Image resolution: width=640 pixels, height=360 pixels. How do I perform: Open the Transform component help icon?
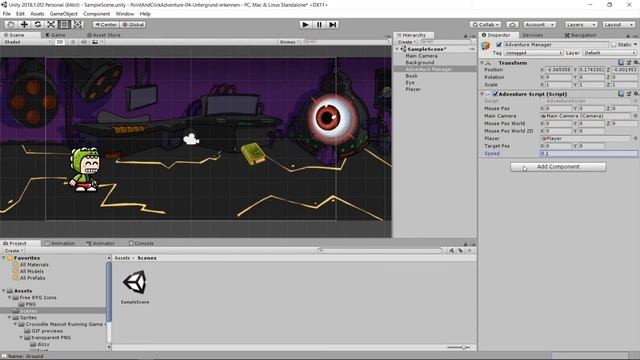coord(621,62)
